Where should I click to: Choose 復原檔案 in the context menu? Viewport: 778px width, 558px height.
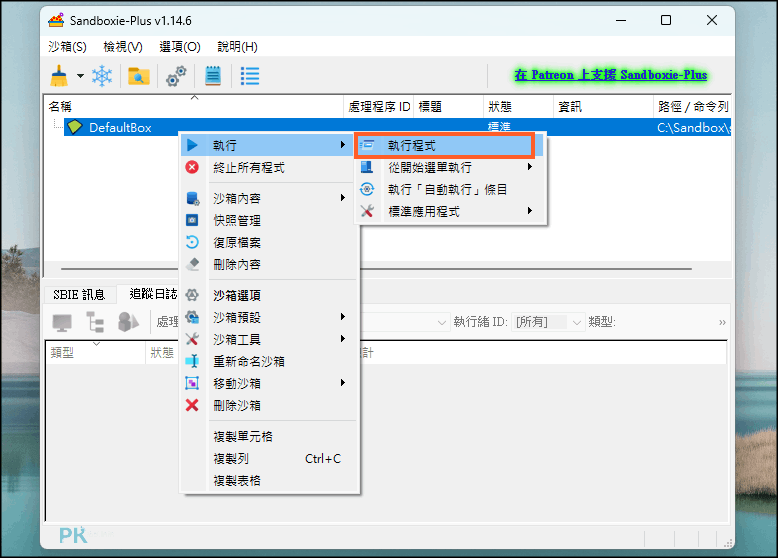click(267, 243)
